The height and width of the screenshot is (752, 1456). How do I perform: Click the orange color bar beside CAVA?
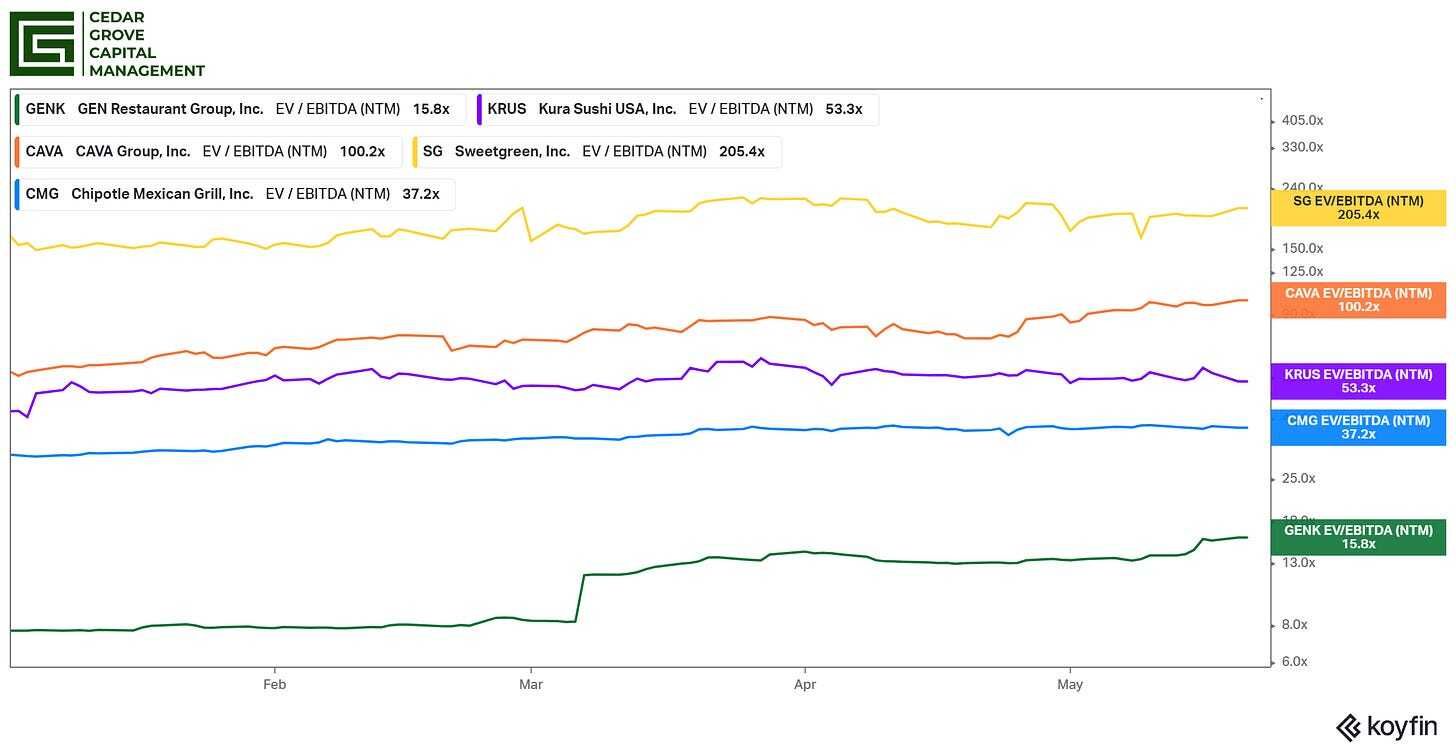[x=18, y=152]
